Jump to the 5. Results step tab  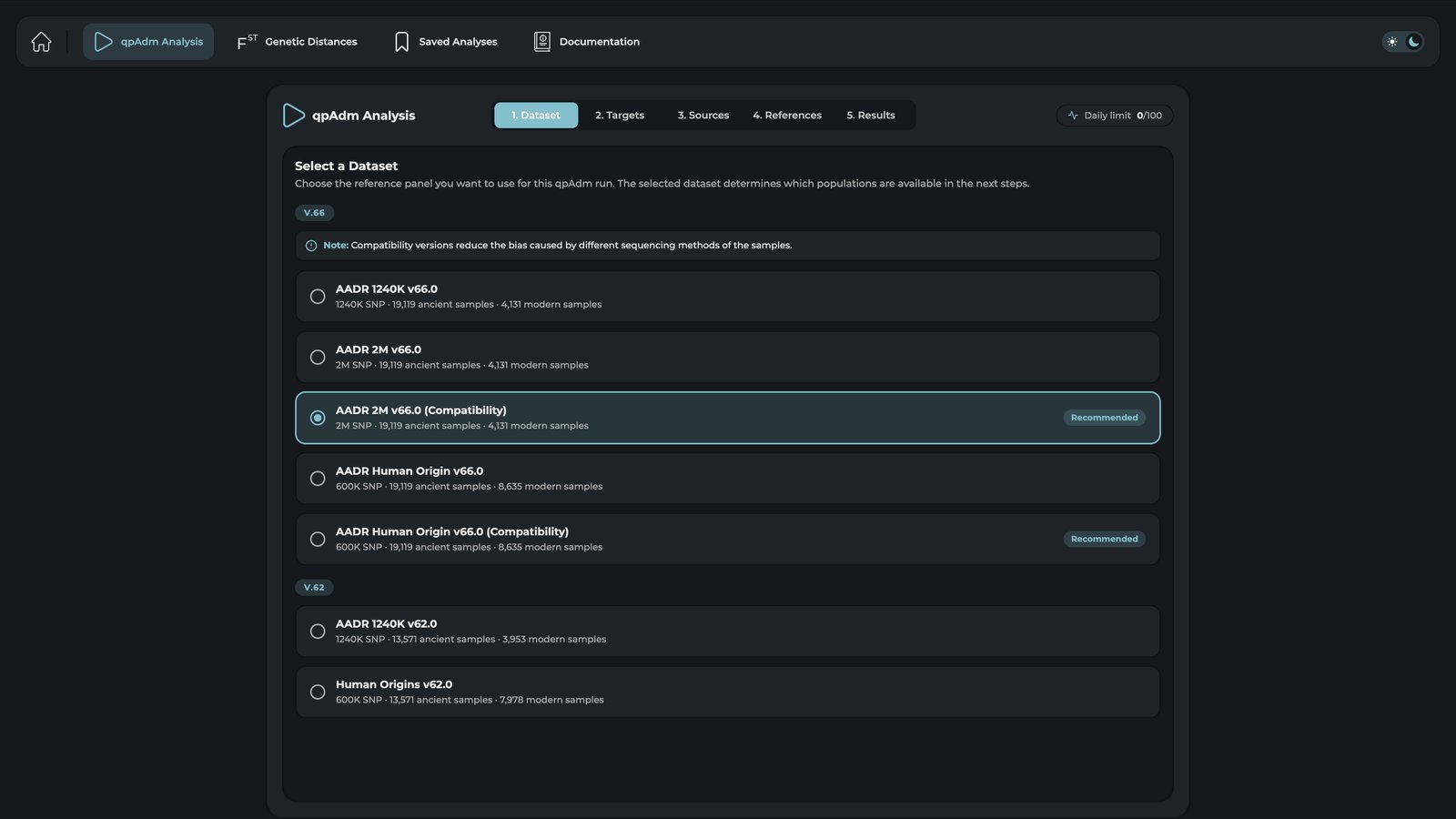point(871,116)
